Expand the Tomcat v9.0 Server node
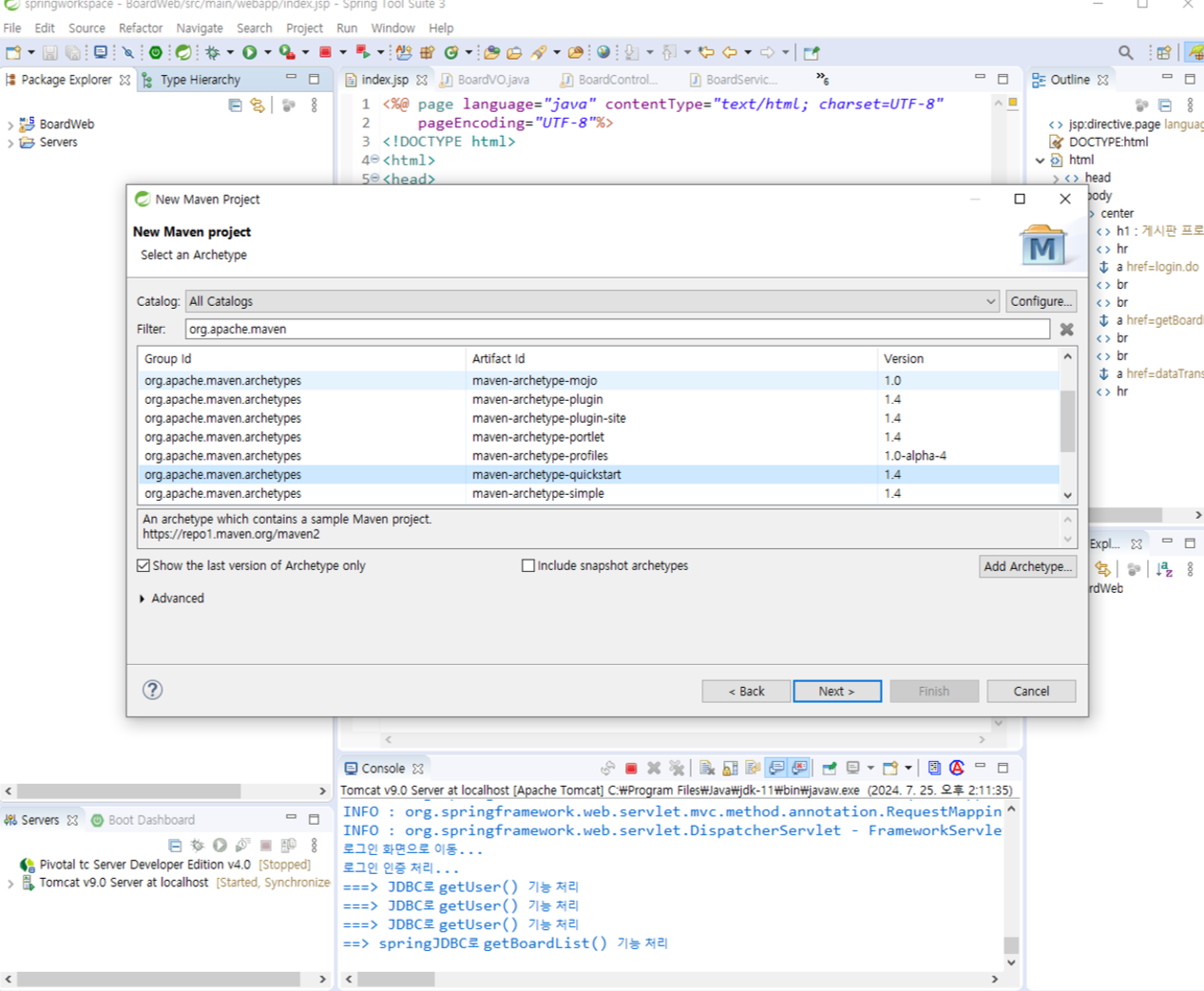 point(10,883)
